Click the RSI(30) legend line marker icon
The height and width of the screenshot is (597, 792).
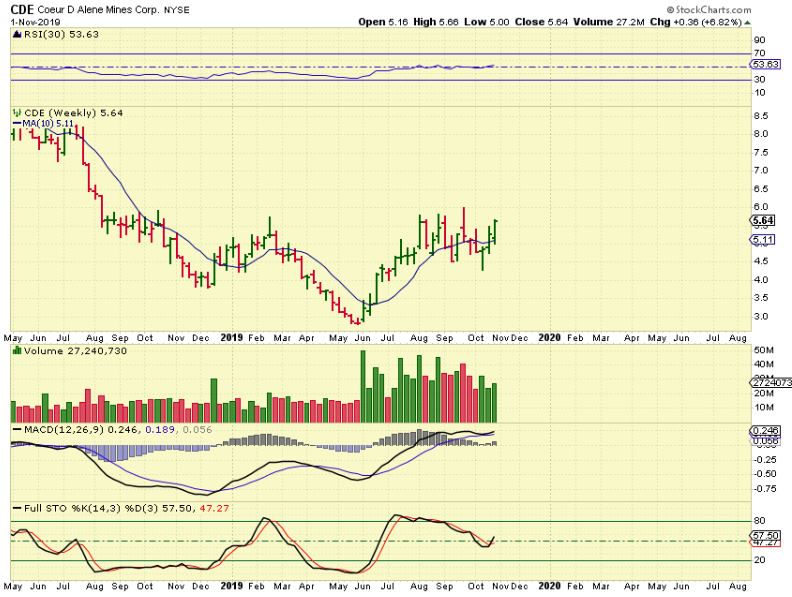tap(17, 34)
